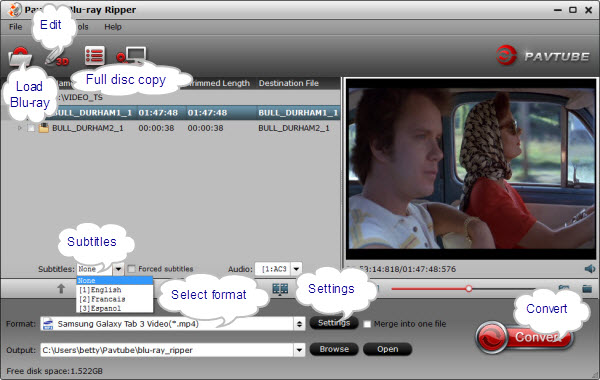Open the Output path dropdown arrow
Screen dimensions: 600x380
pos(299,350)
